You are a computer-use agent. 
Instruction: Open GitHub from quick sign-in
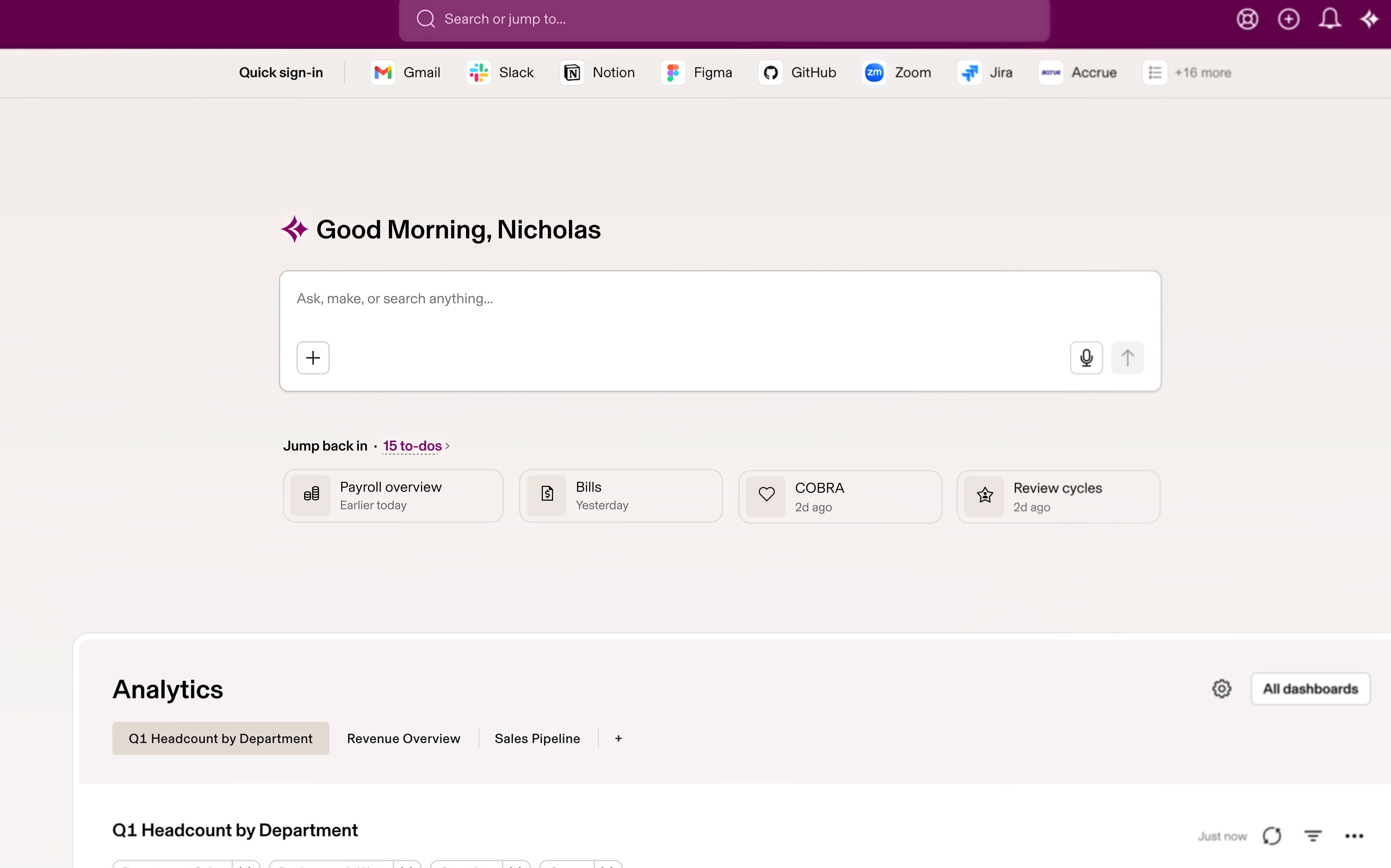(x=797, y=73)
